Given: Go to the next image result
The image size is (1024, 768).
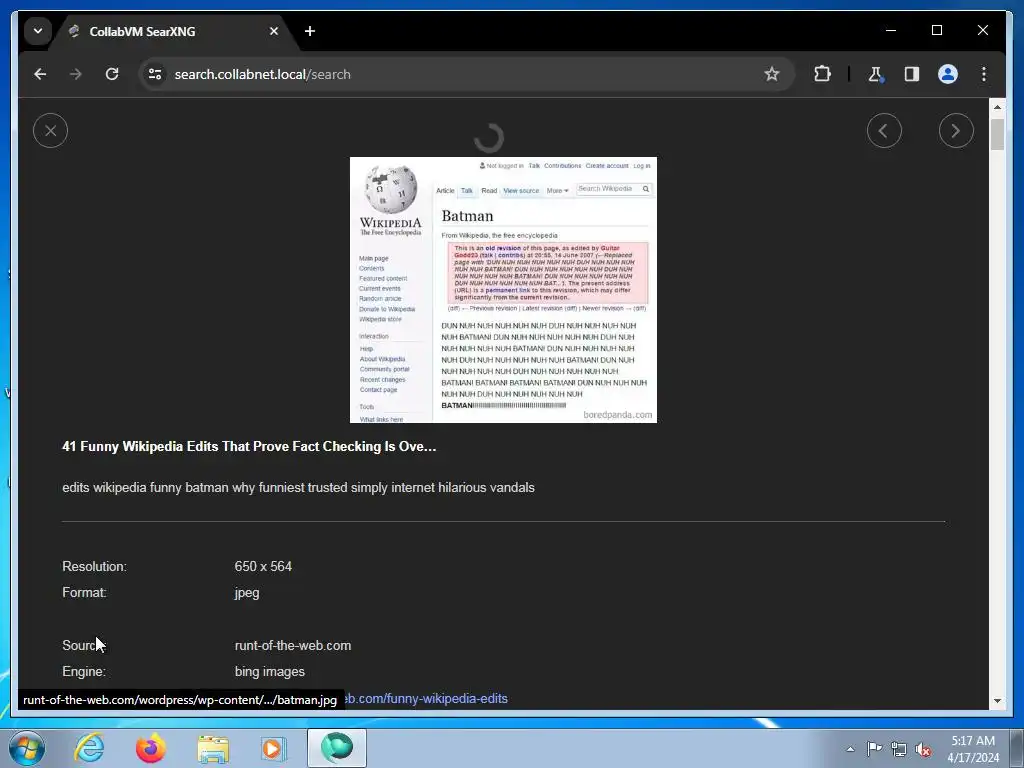Looking at the screenshot, I should [x=956, y=131].
